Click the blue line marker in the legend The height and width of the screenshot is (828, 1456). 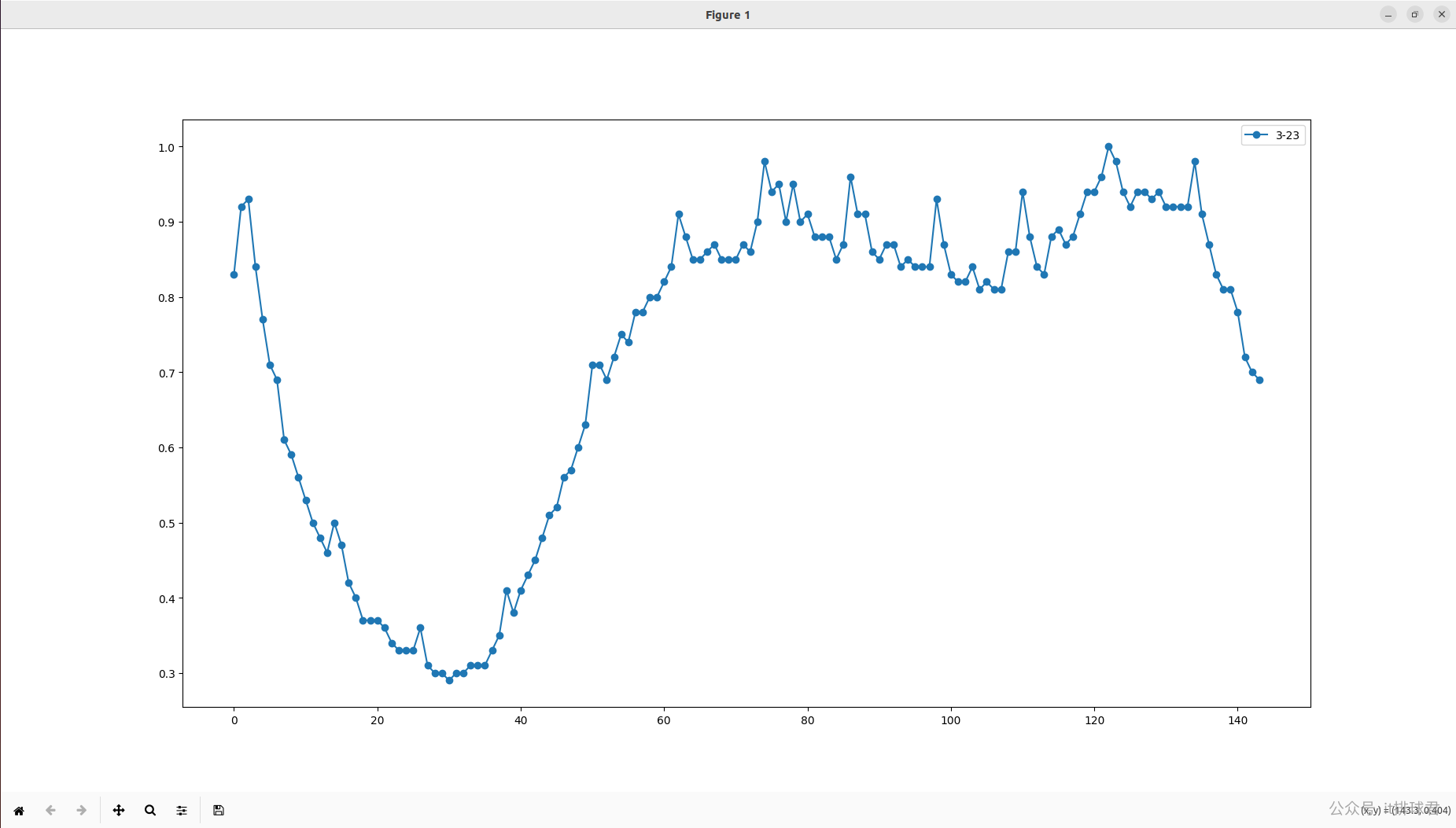tap(1256, 135)
